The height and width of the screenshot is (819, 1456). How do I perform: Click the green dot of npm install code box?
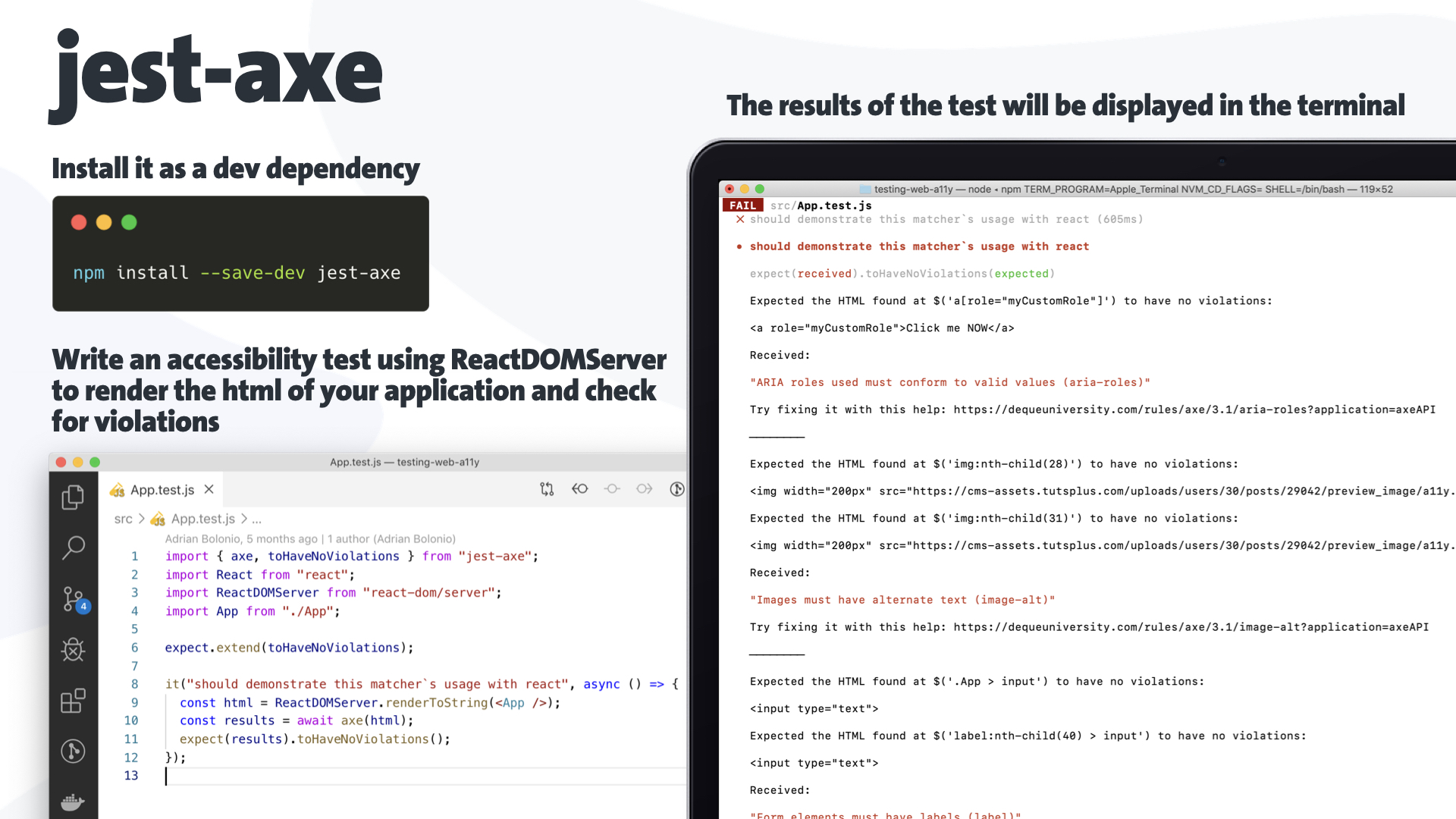click(x=129, y=222)
